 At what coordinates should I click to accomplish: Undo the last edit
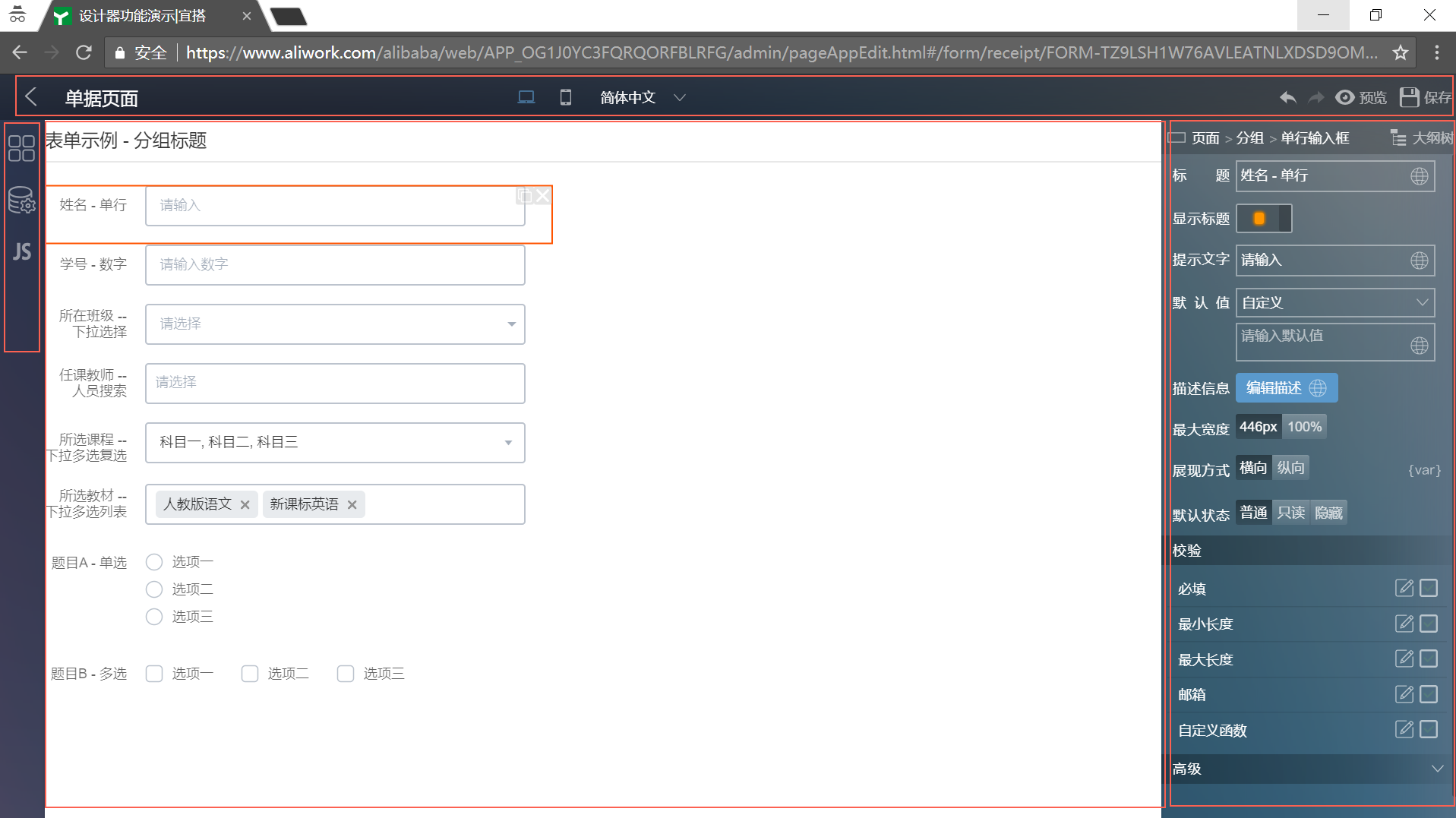[x=1287, y=97]
